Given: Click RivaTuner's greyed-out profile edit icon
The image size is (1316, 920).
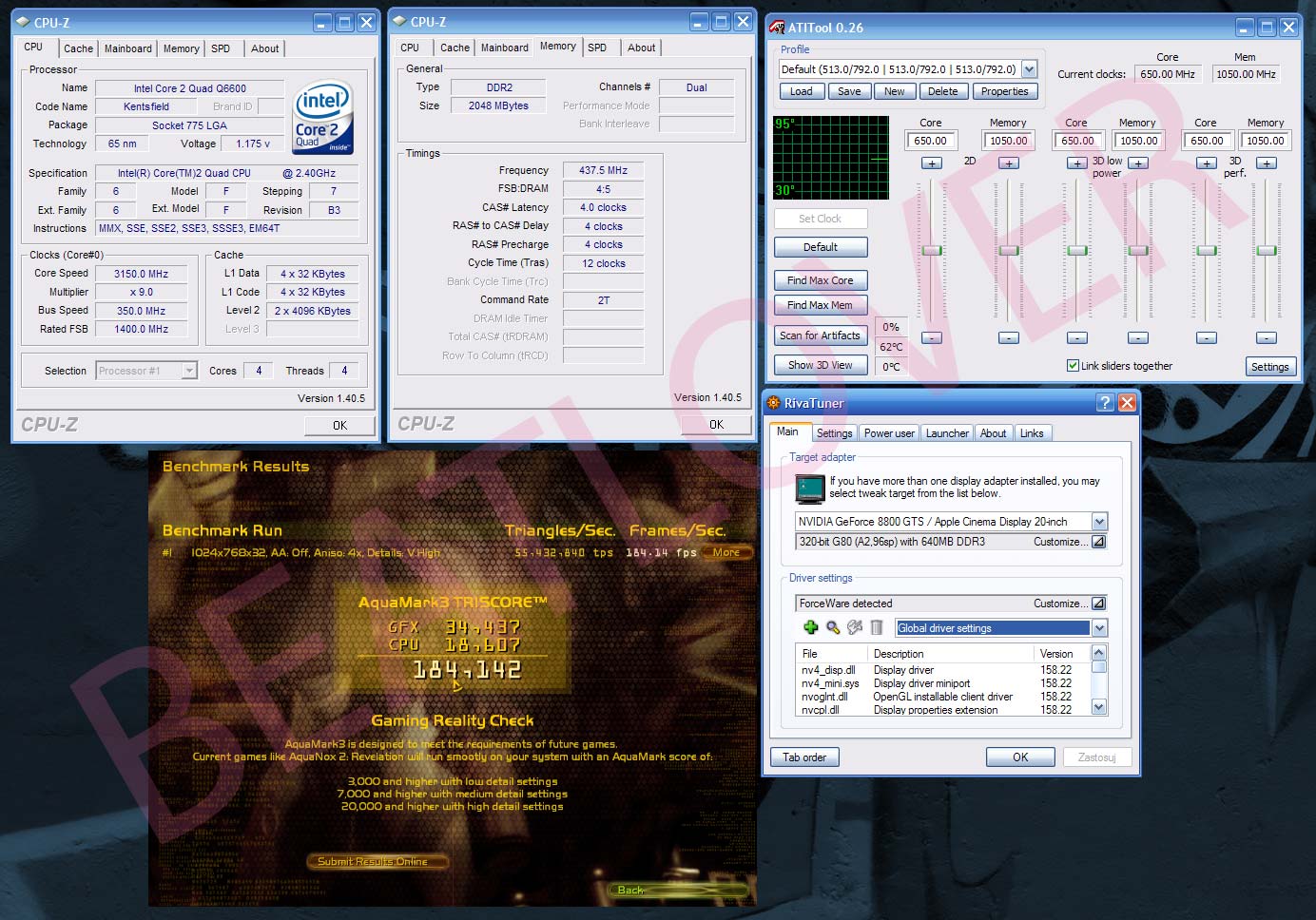Looking at the screenshot, I should pyautogui.click(x=855, y=627).
